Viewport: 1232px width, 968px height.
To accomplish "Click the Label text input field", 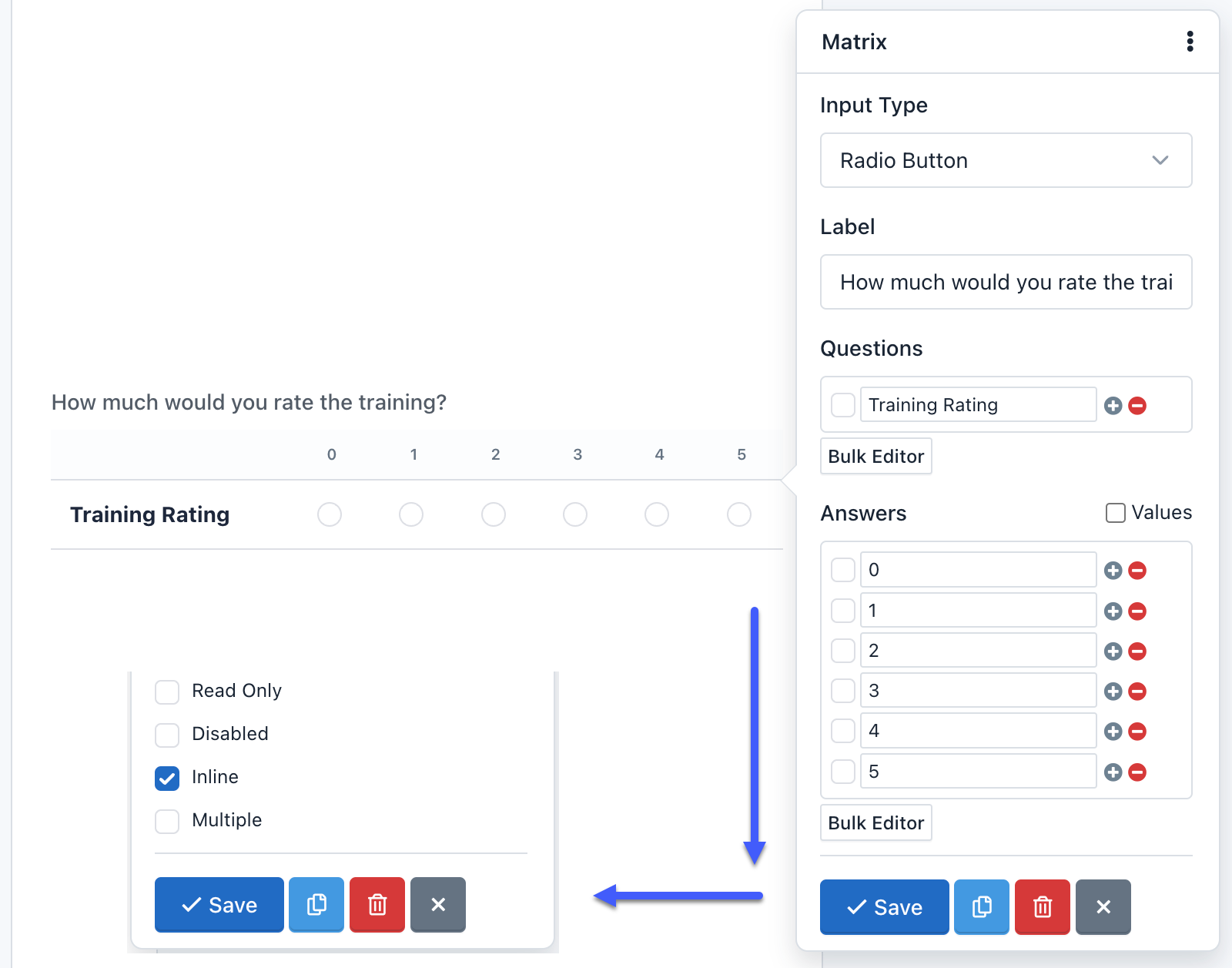I will (x=1006, y=282).
